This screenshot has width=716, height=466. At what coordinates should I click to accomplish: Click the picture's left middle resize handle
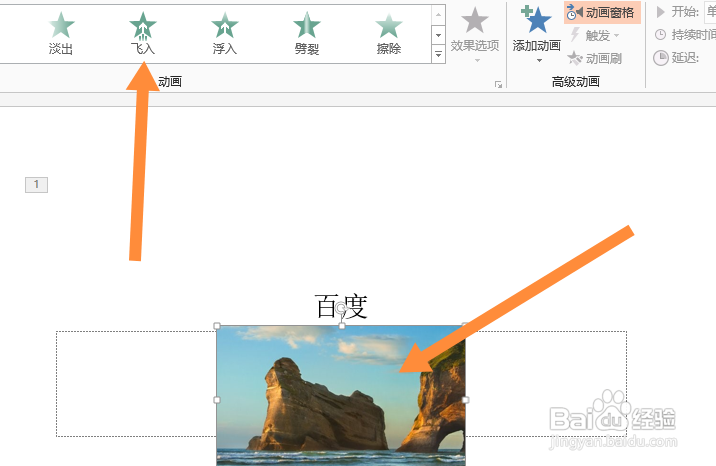click(217, 400)
